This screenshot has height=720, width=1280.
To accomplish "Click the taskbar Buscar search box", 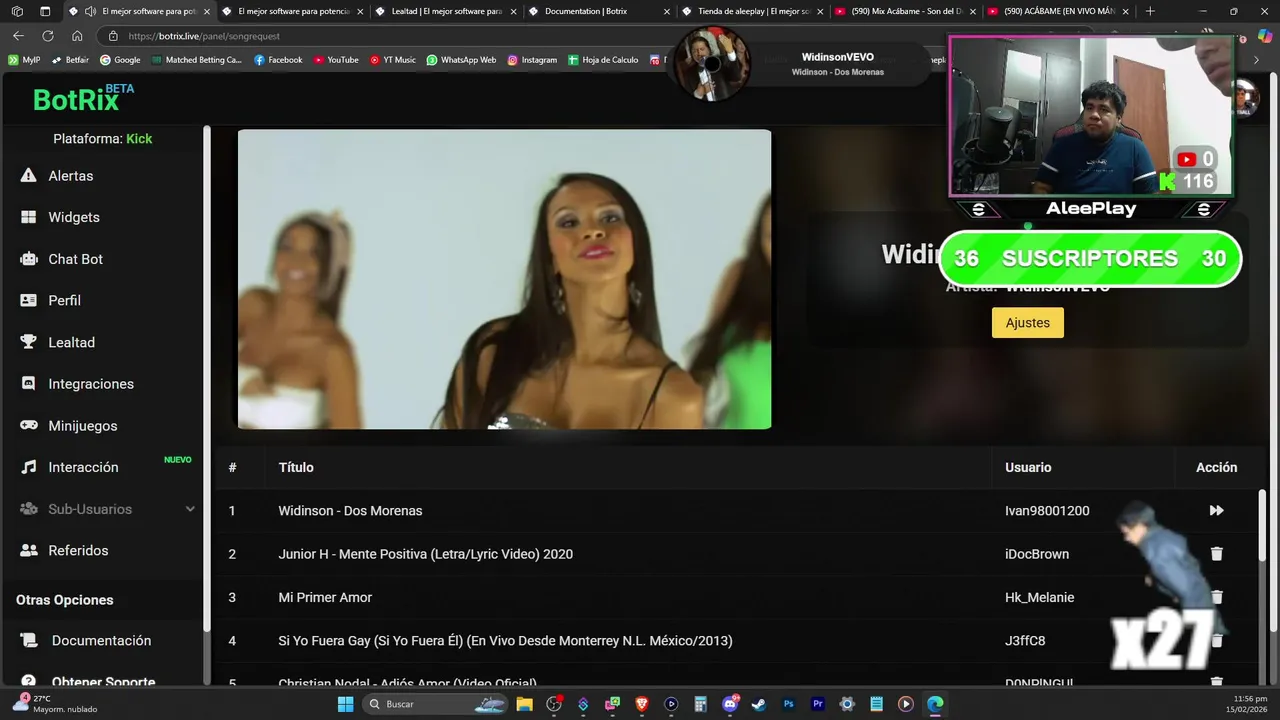I will [435, 704].
